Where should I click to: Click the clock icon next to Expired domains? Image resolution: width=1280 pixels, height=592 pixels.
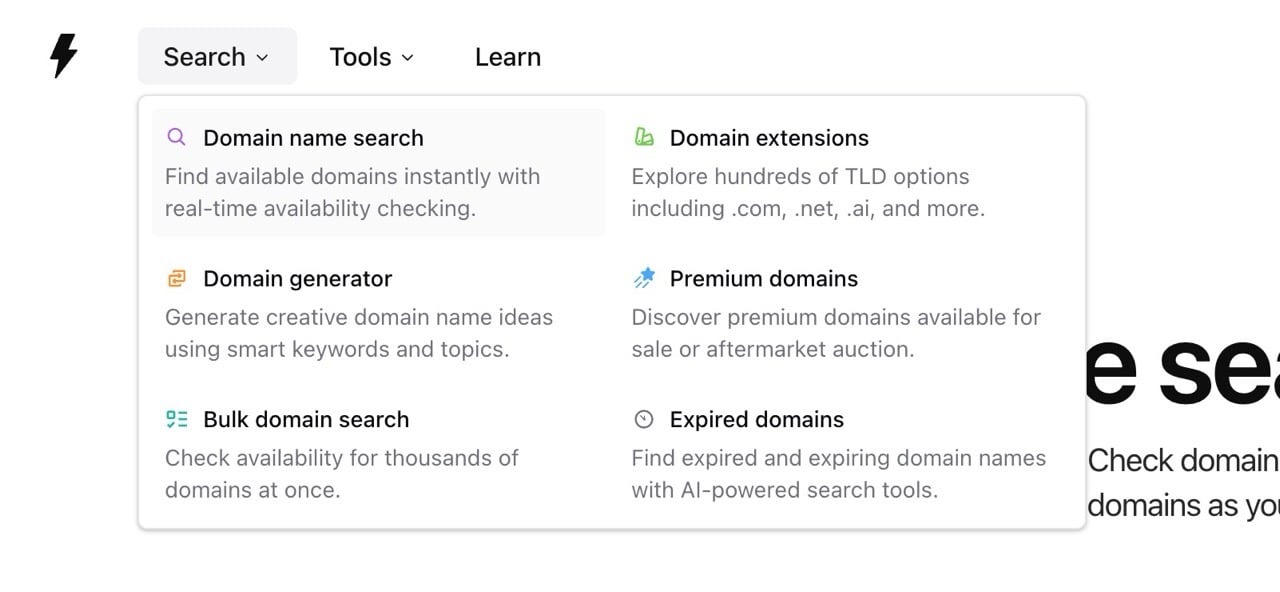644,419
